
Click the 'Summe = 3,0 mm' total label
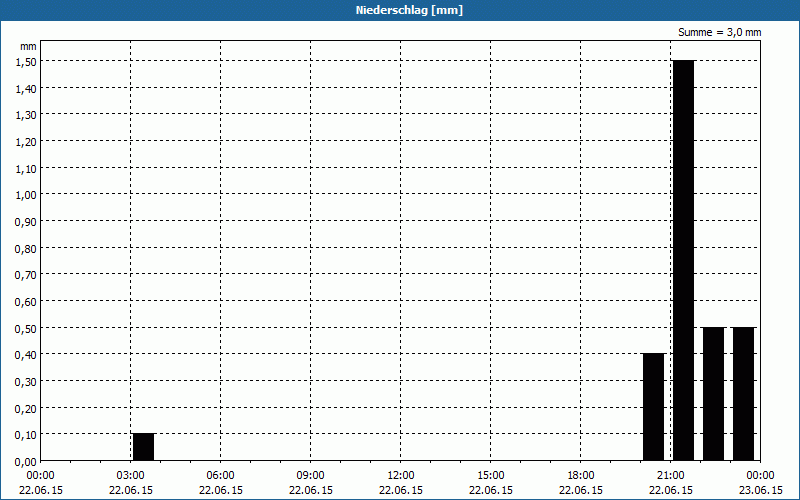719,32
